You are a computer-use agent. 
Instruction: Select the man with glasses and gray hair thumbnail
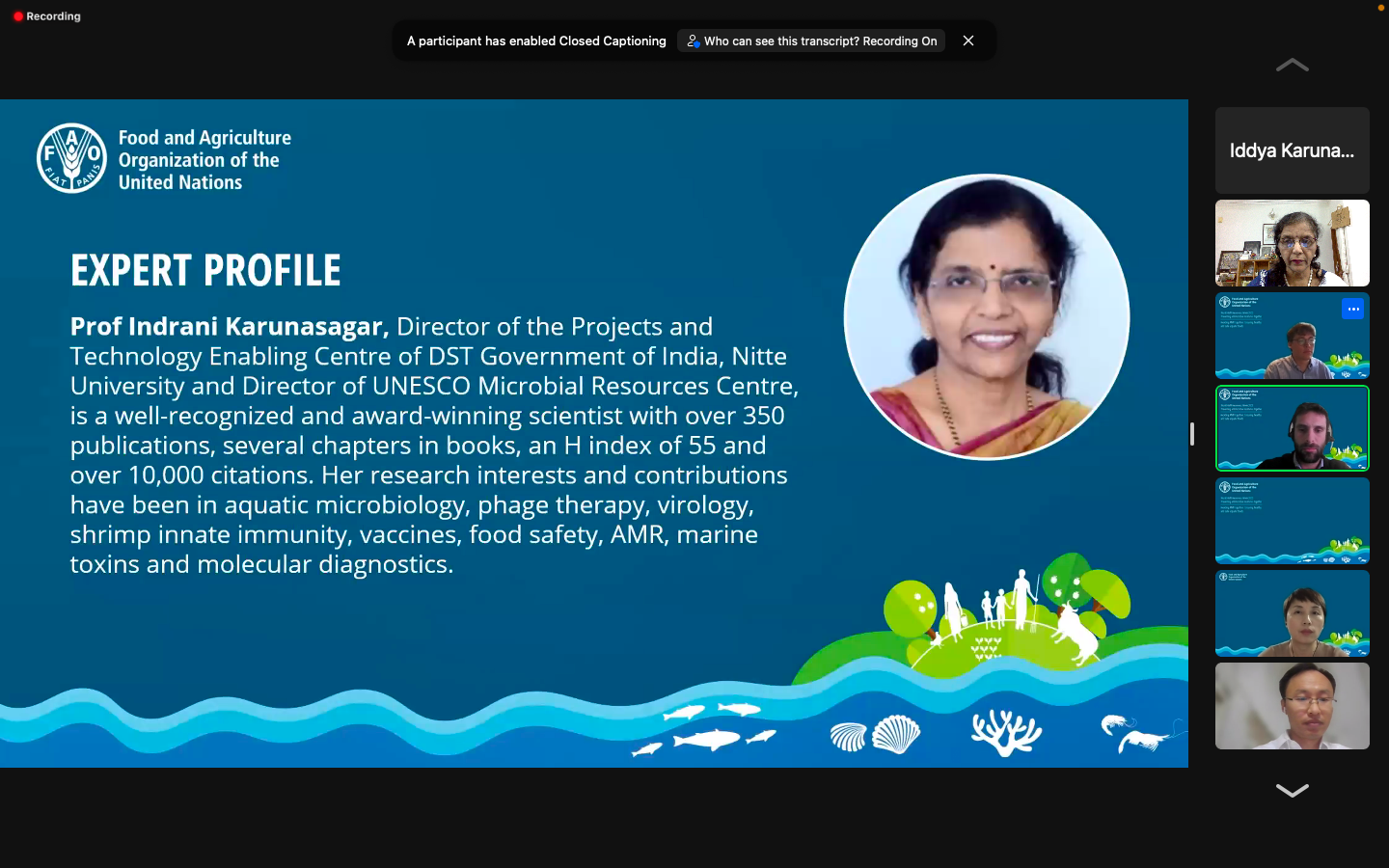[1293, 336]
